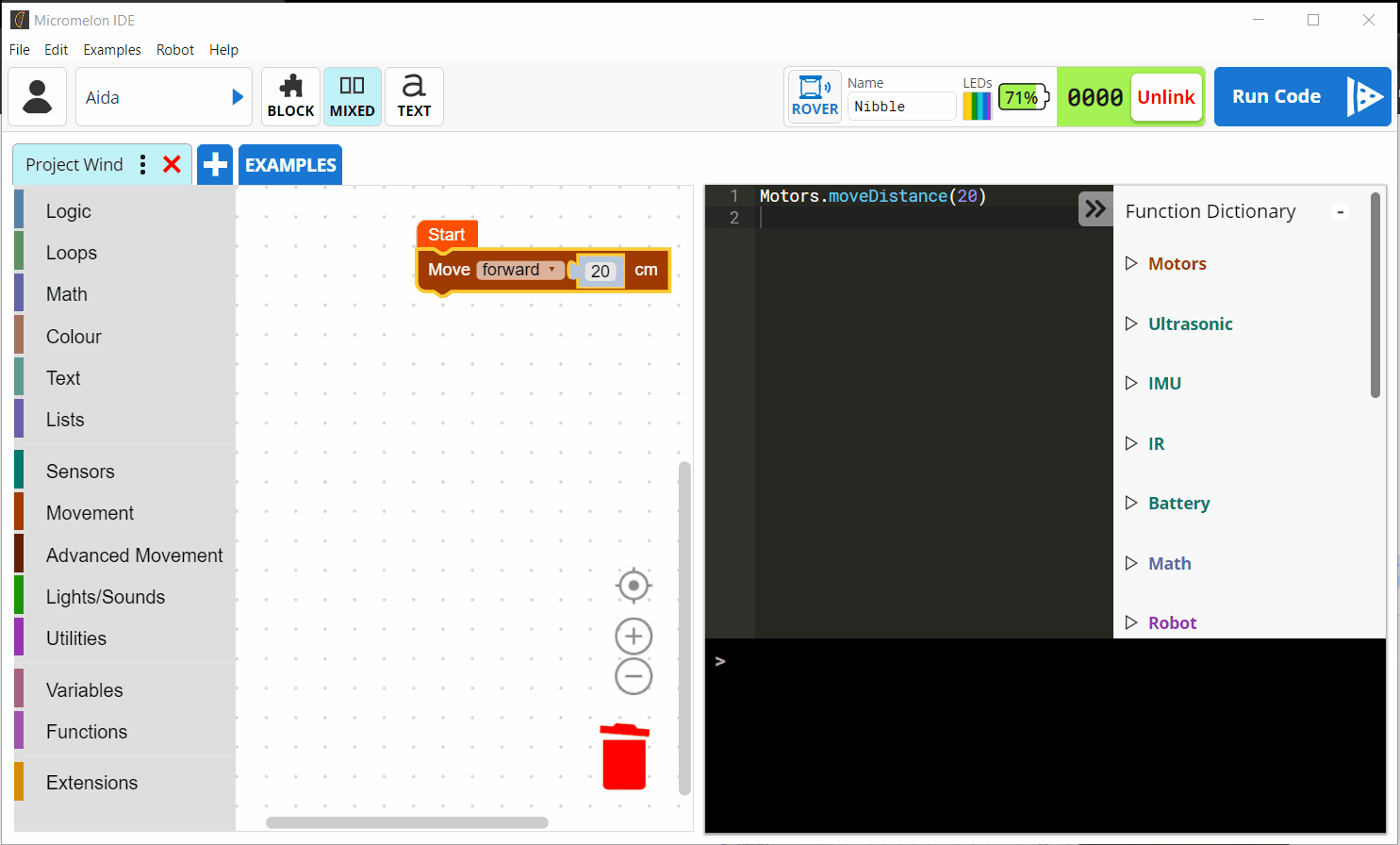This screenshot has height=845, width=1400.
Task: Expand the Ultrasonic function group
Action: 1190,324
